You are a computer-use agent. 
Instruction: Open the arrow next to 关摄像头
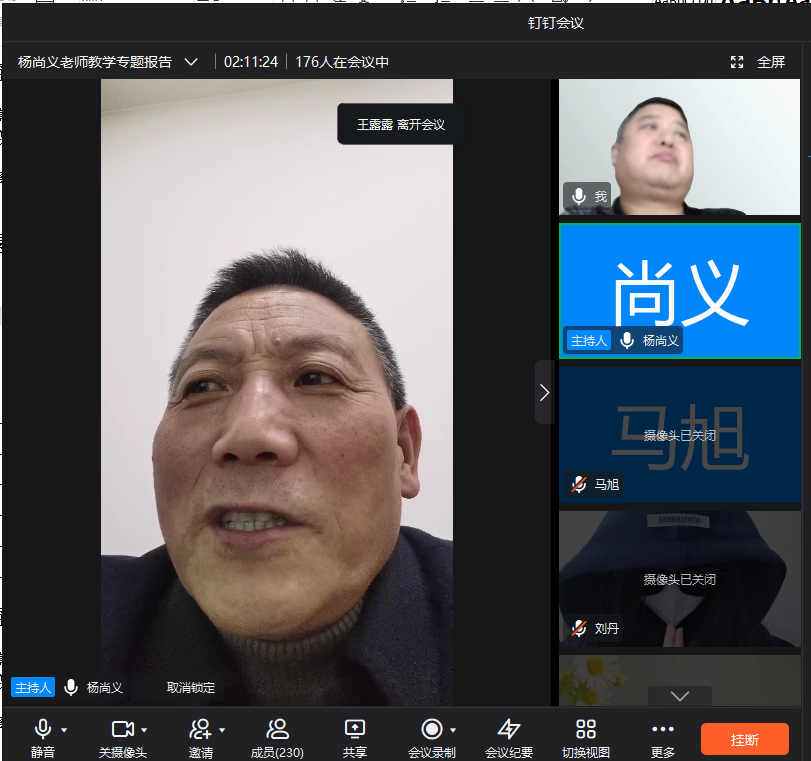[144, 730]
